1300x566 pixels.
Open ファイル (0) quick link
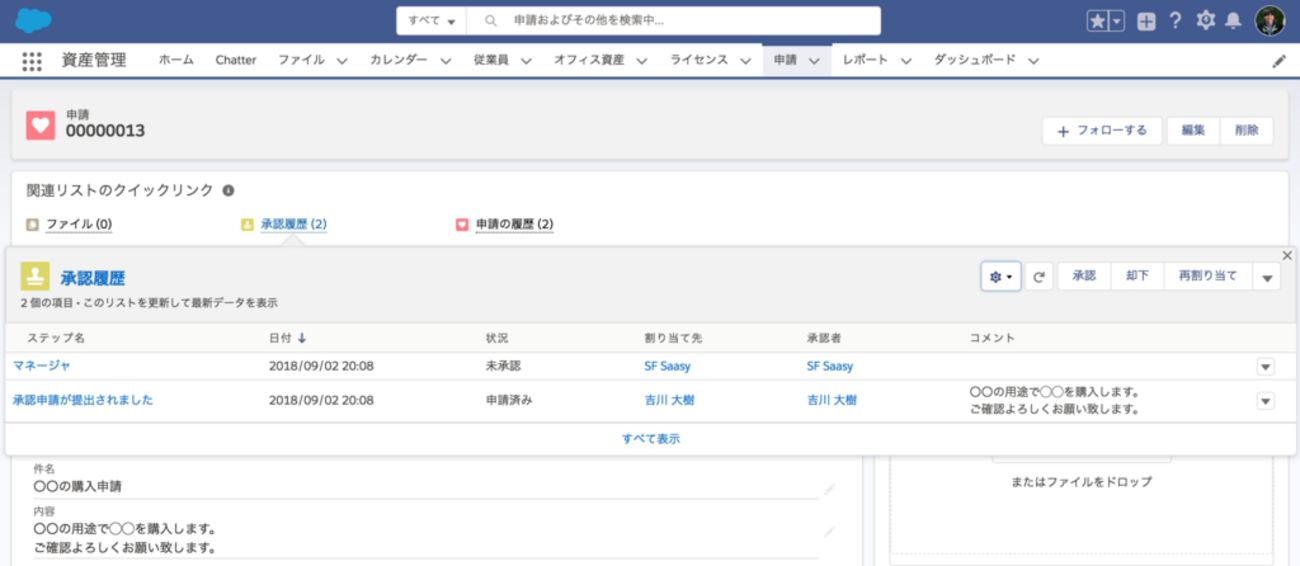pos(79,225)
